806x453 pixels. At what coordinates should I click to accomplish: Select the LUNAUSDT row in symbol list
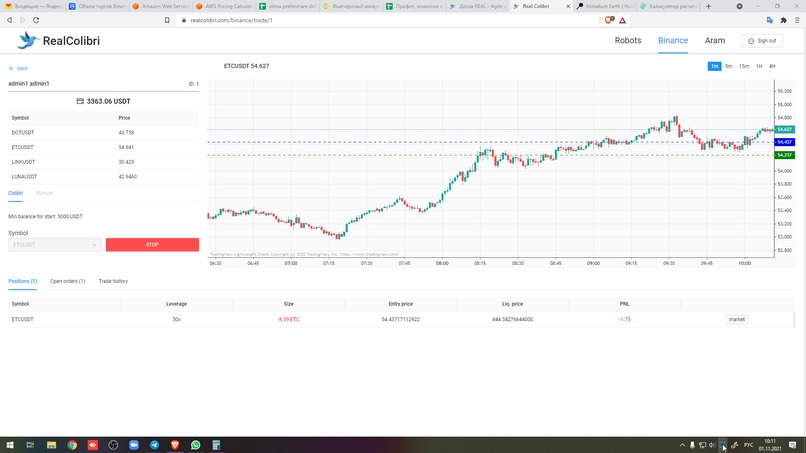click(x=103, y=176)
